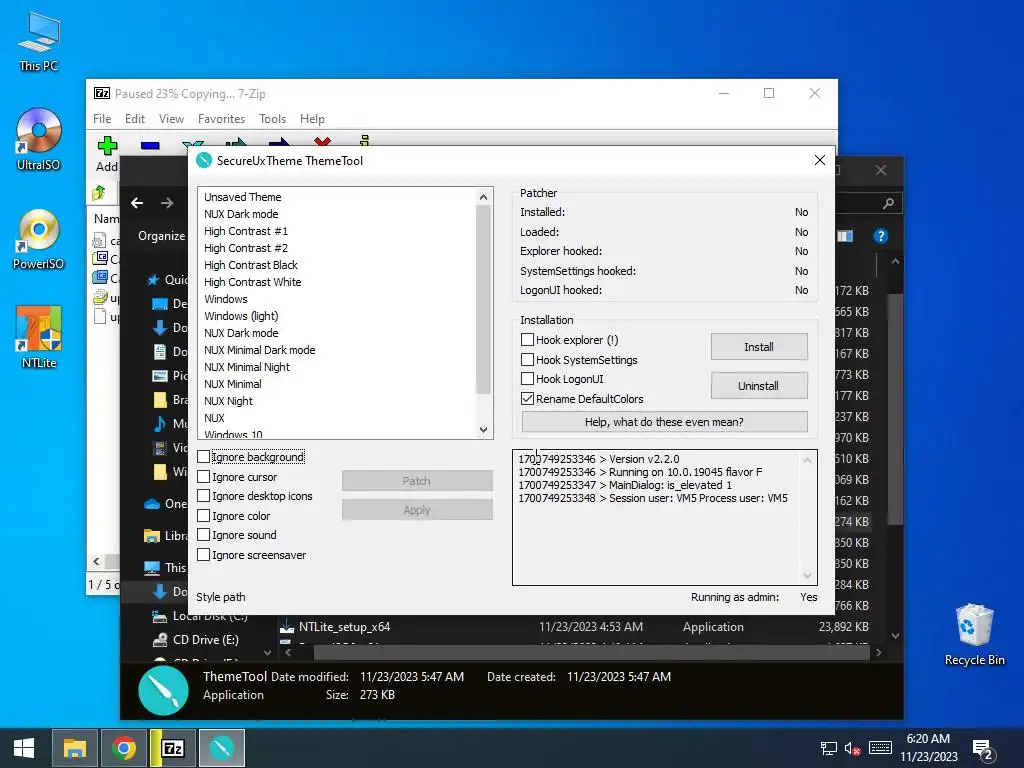Click theme list scroll-up arrow
This screenshot has width=1024, height=768.
(483, 197)
